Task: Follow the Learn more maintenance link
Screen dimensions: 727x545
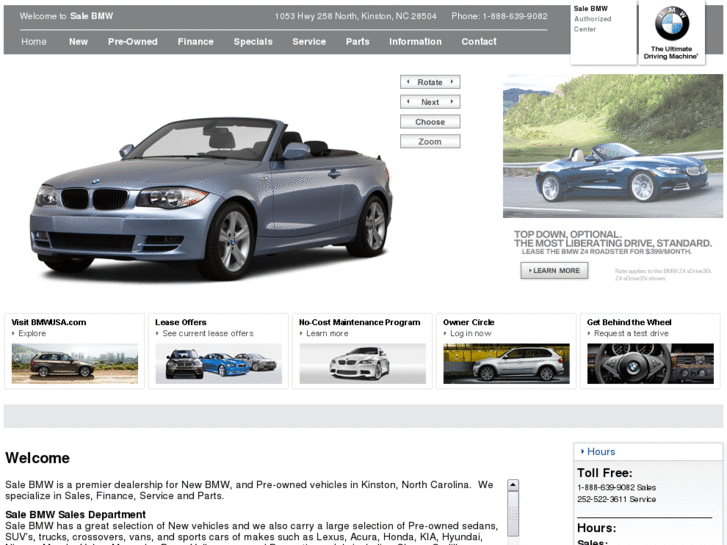Action: (x=327, y=333)
